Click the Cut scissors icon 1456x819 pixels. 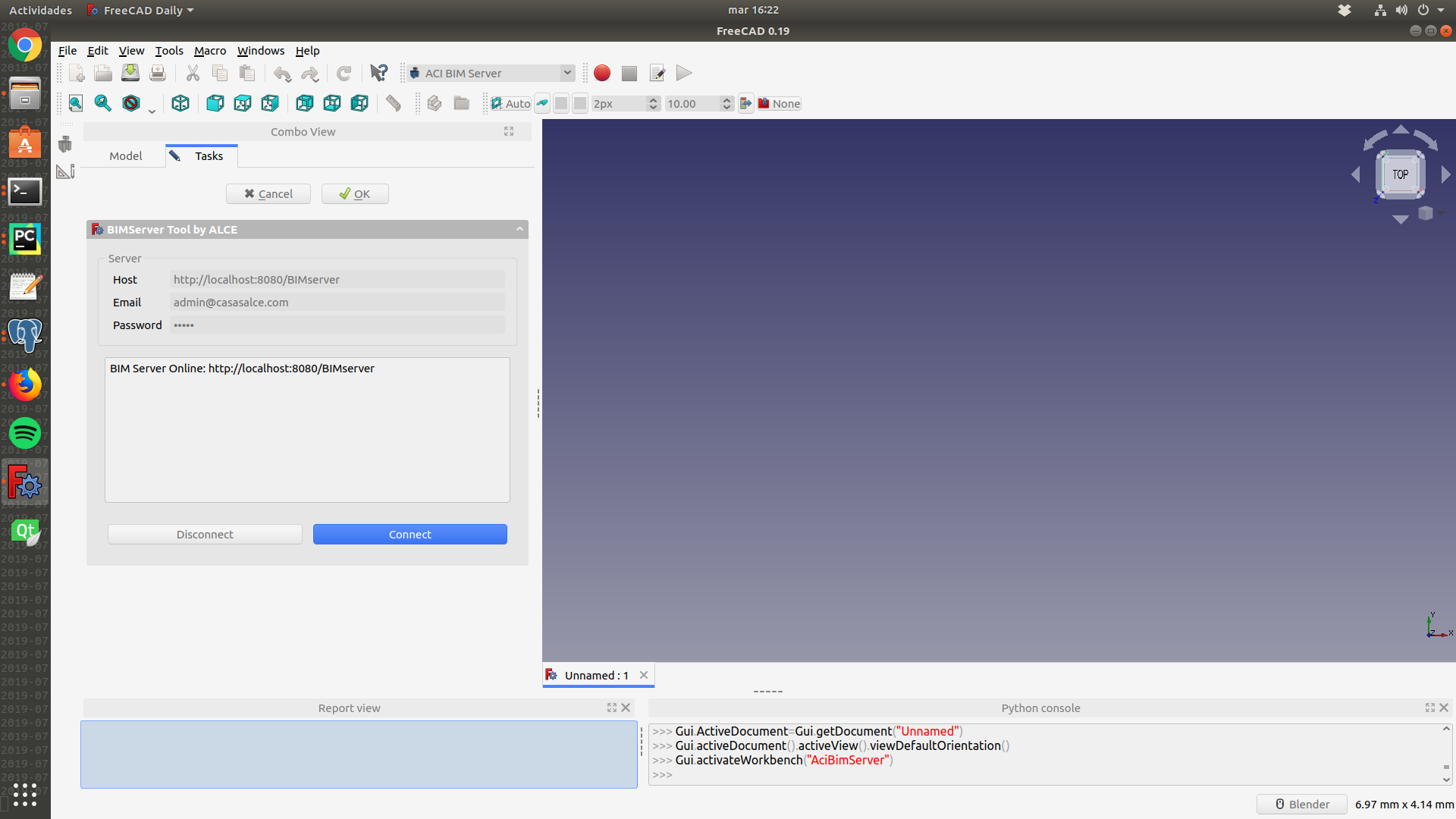[193, 73]
